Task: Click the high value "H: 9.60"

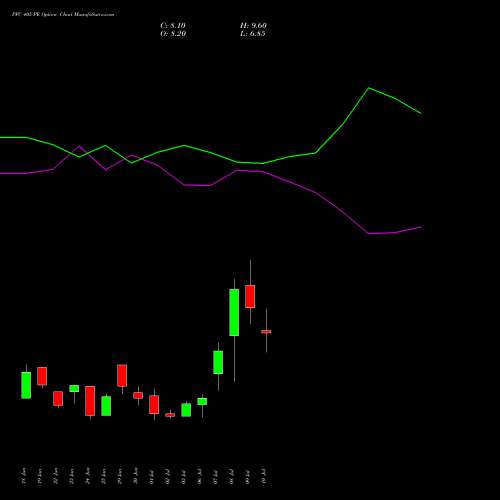Action: [x=253, y=26]
